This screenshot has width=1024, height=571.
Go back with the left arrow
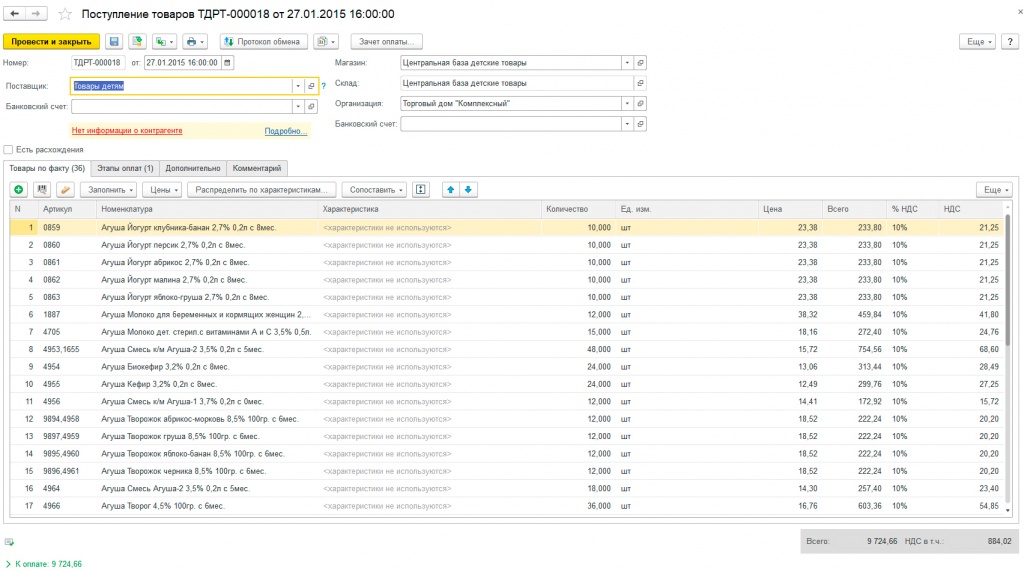click(x=14, y=14)
